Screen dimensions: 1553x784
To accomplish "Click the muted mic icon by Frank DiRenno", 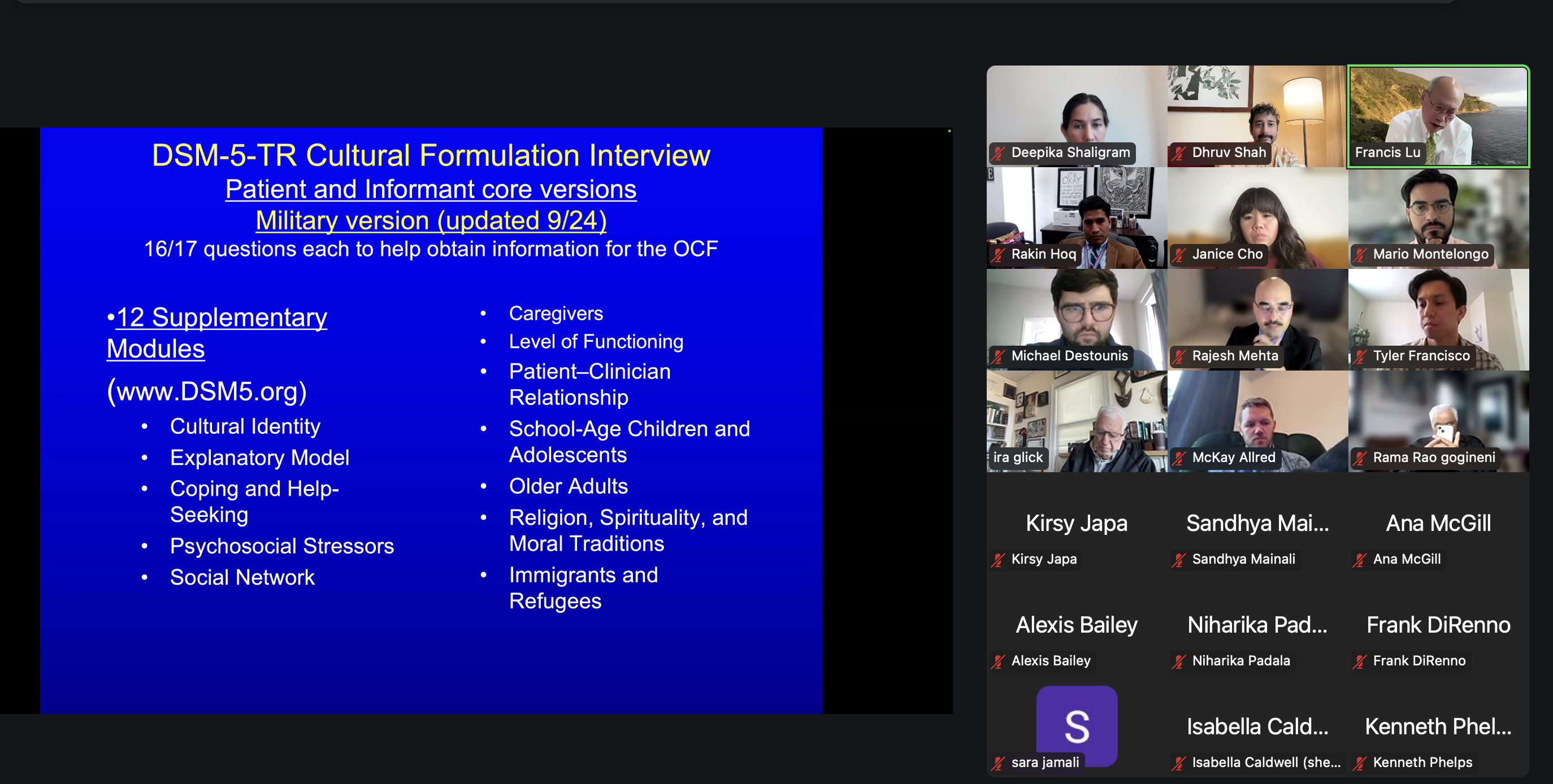I will click(x=1360, y=661).
